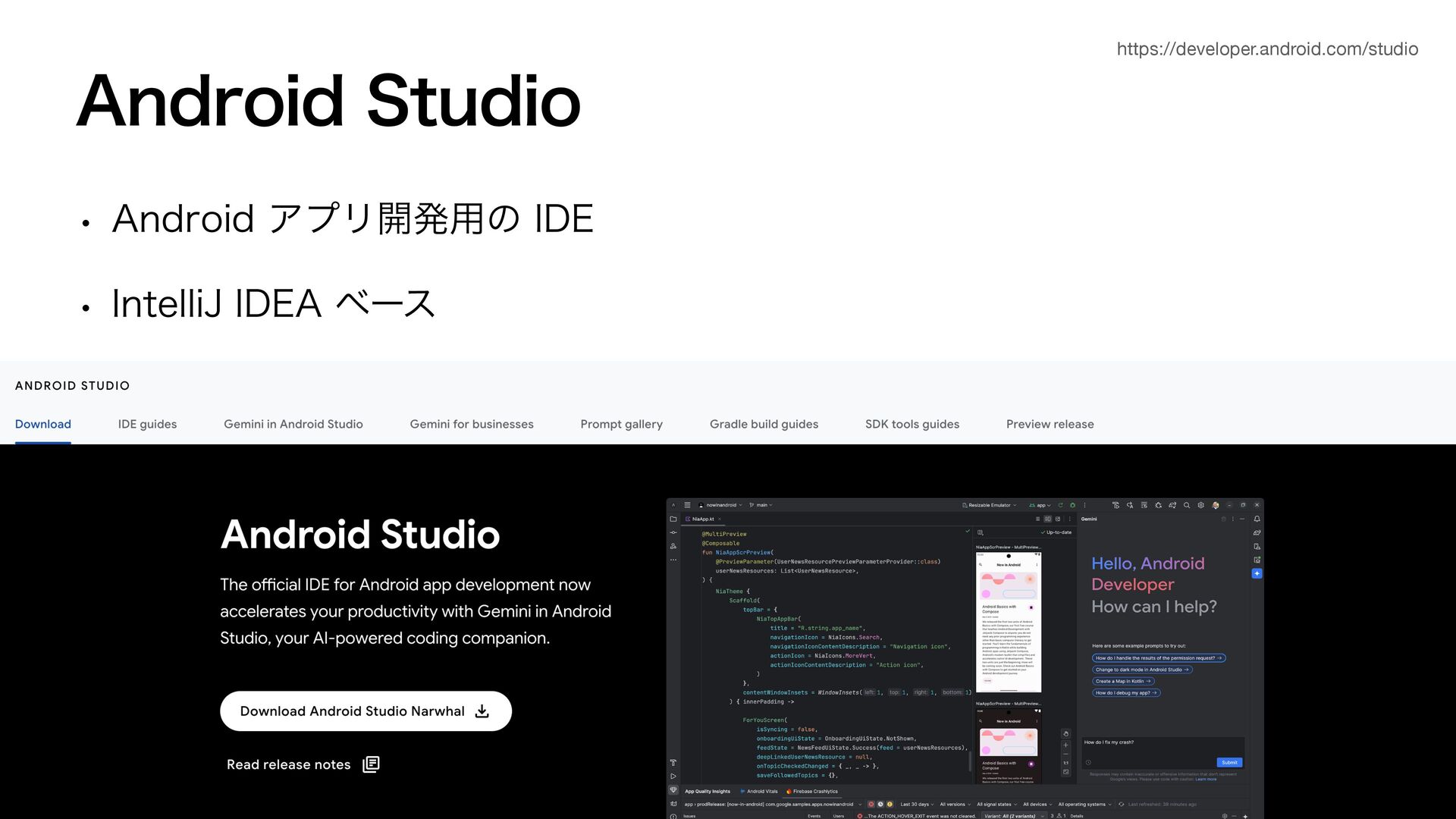Open the SDK tools guides tab

tap(912, 424)
